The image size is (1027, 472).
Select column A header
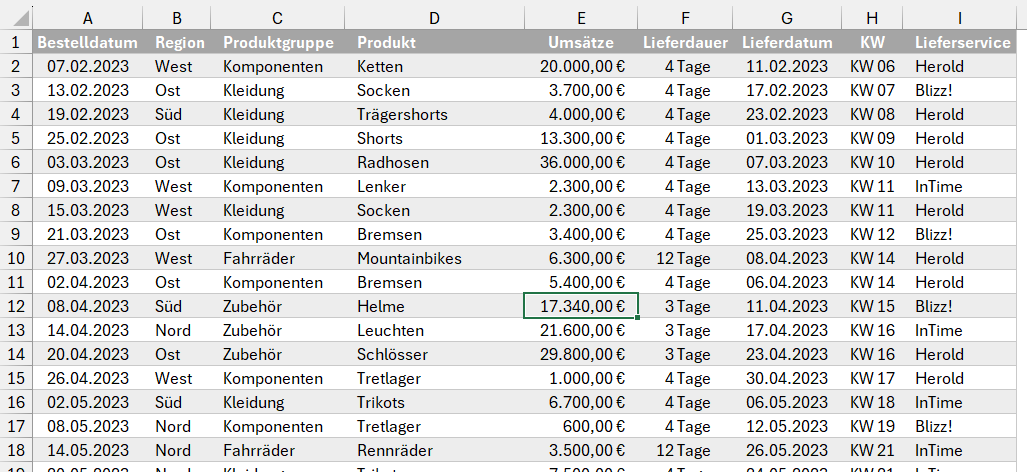coord(88,18)
